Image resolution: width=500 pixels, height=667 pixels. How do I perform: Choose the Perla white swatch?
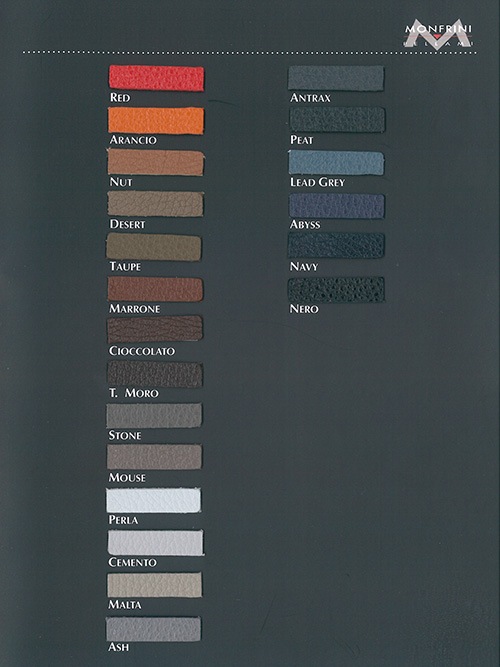[x=154, y=500]
